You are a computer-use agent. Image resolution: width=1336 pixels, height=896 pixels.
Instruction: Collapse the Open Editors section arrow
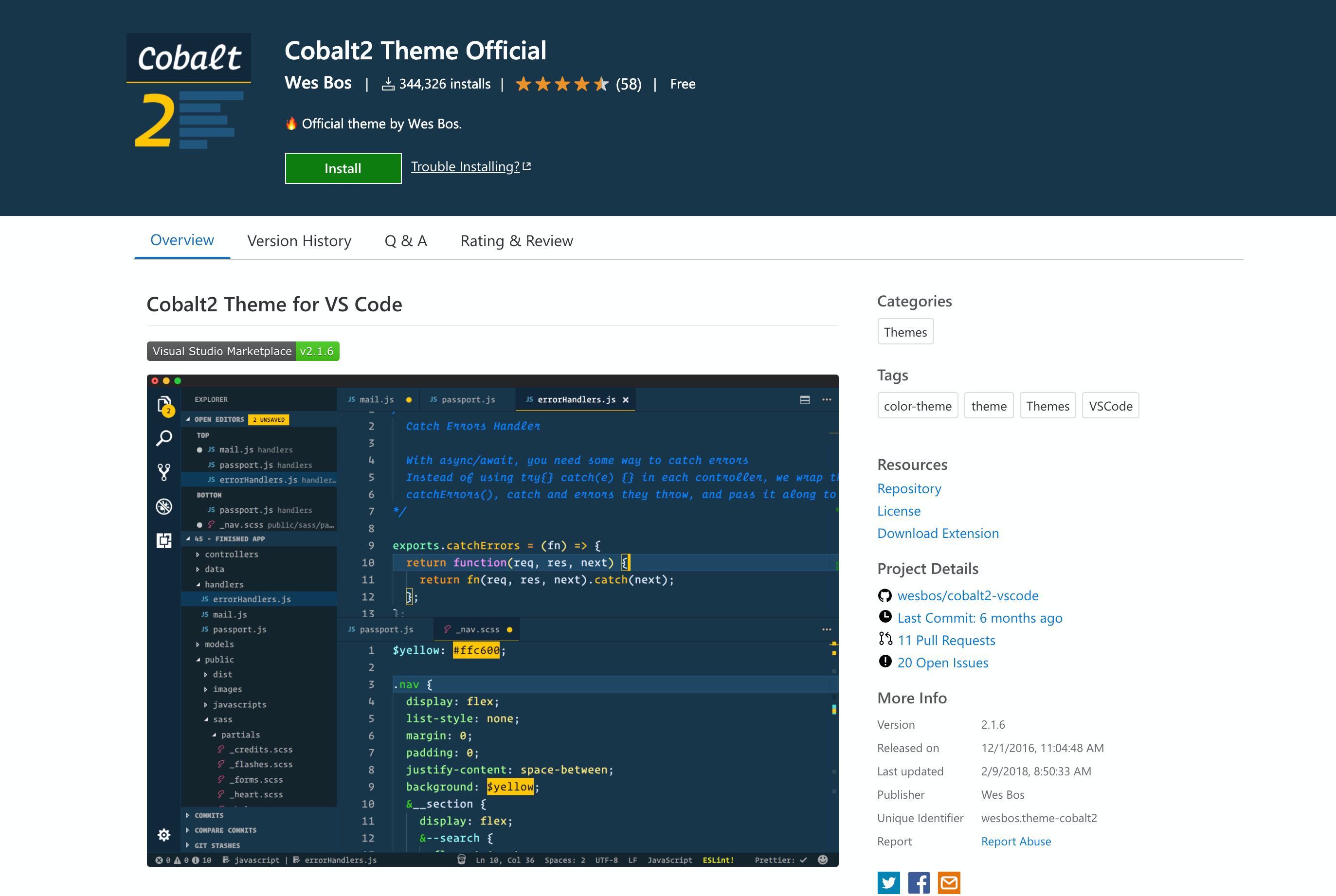pyautogui.click(x=188, y=419)
